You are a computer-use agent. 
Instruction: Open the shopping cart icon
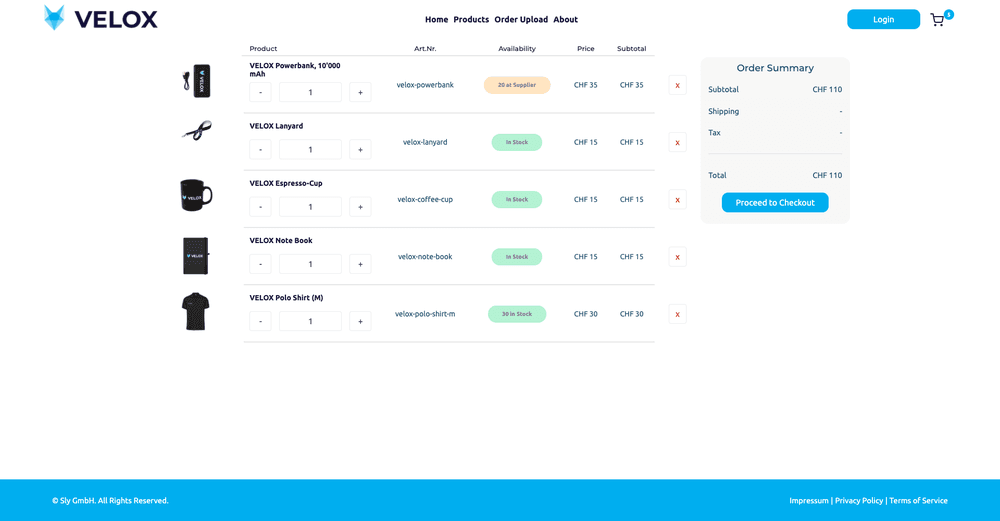[x=937, y=20]
